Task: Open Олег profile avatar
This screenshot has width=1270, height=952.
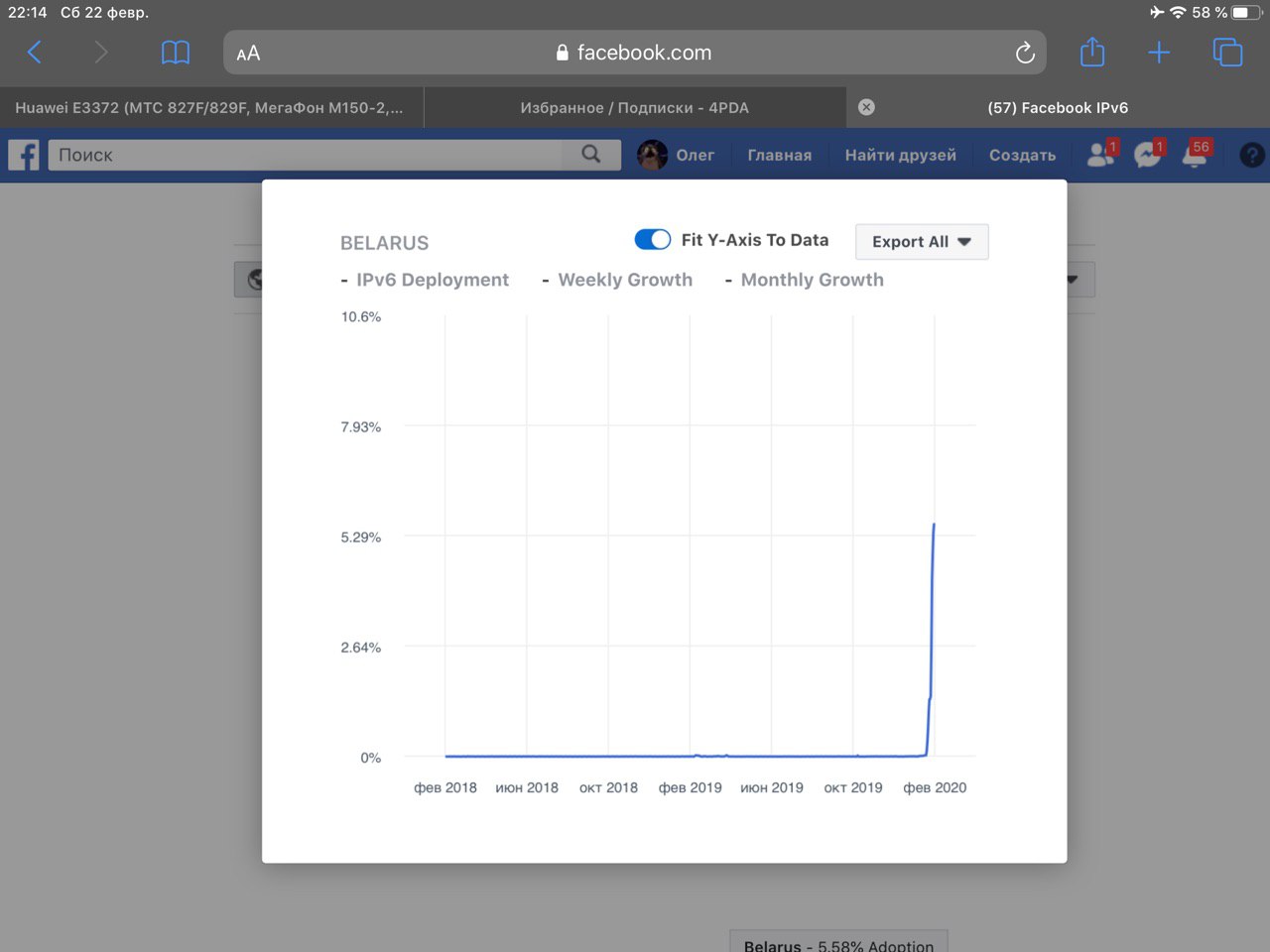Action: pyautogui.click(x=652, y=155)
